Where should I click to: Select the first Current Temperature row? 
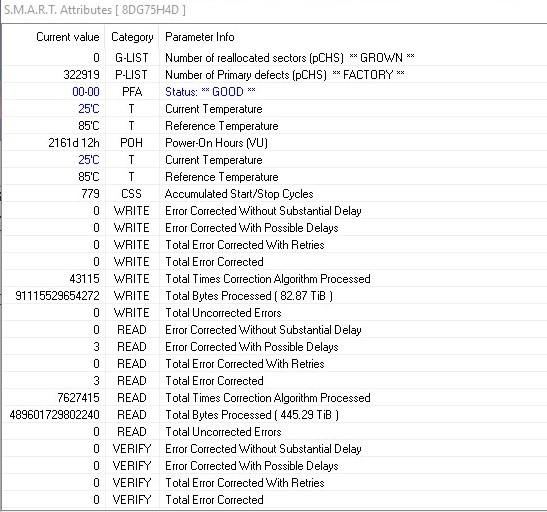(275, 109)
